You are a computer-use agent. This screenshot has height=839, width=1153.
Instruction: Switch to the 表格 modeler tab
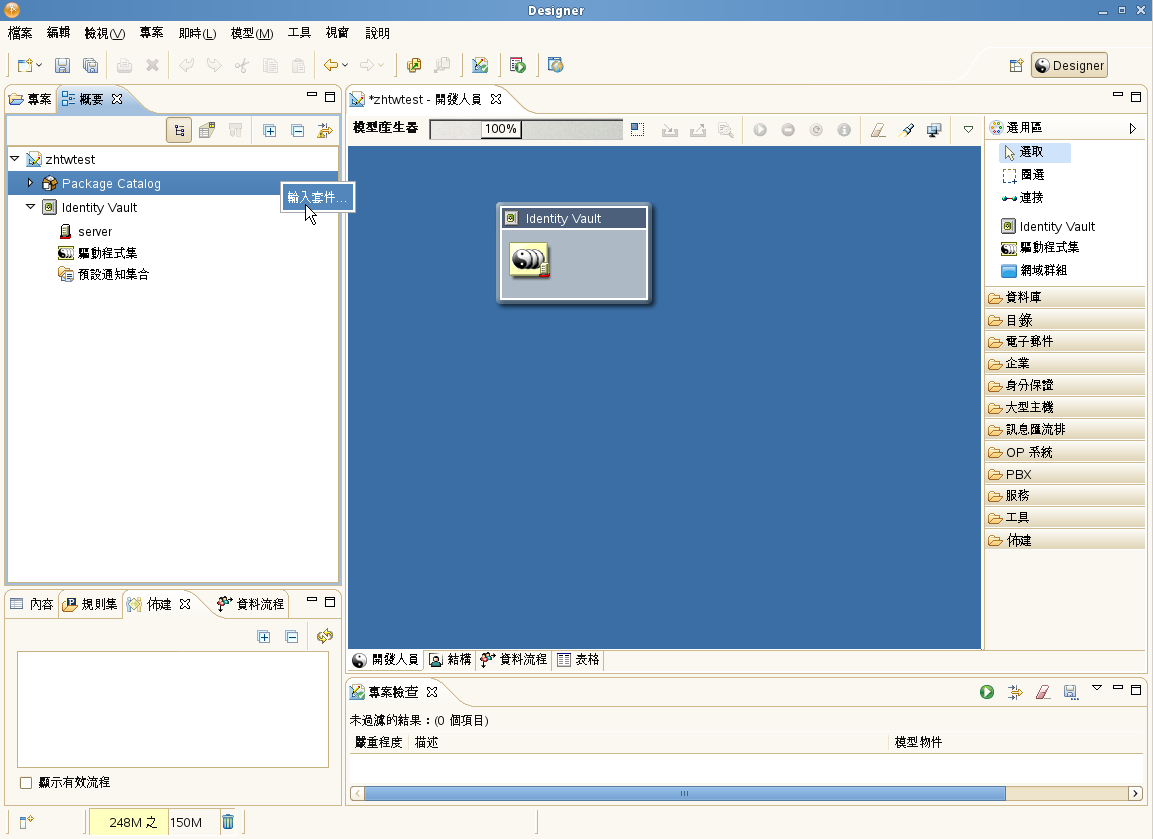pyautogui.click(x=578, y=660)
